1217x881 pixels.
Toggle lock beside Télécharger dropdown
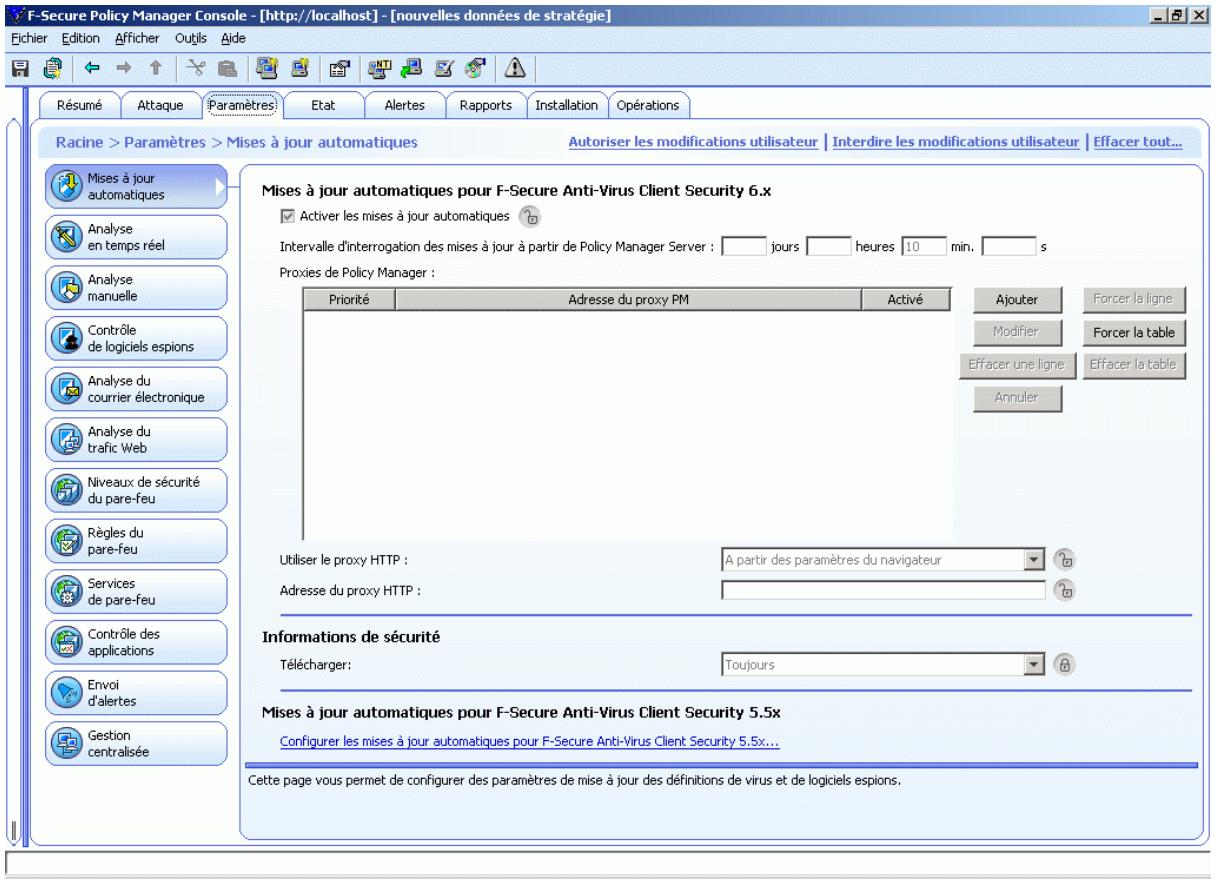coord(1066,663)
